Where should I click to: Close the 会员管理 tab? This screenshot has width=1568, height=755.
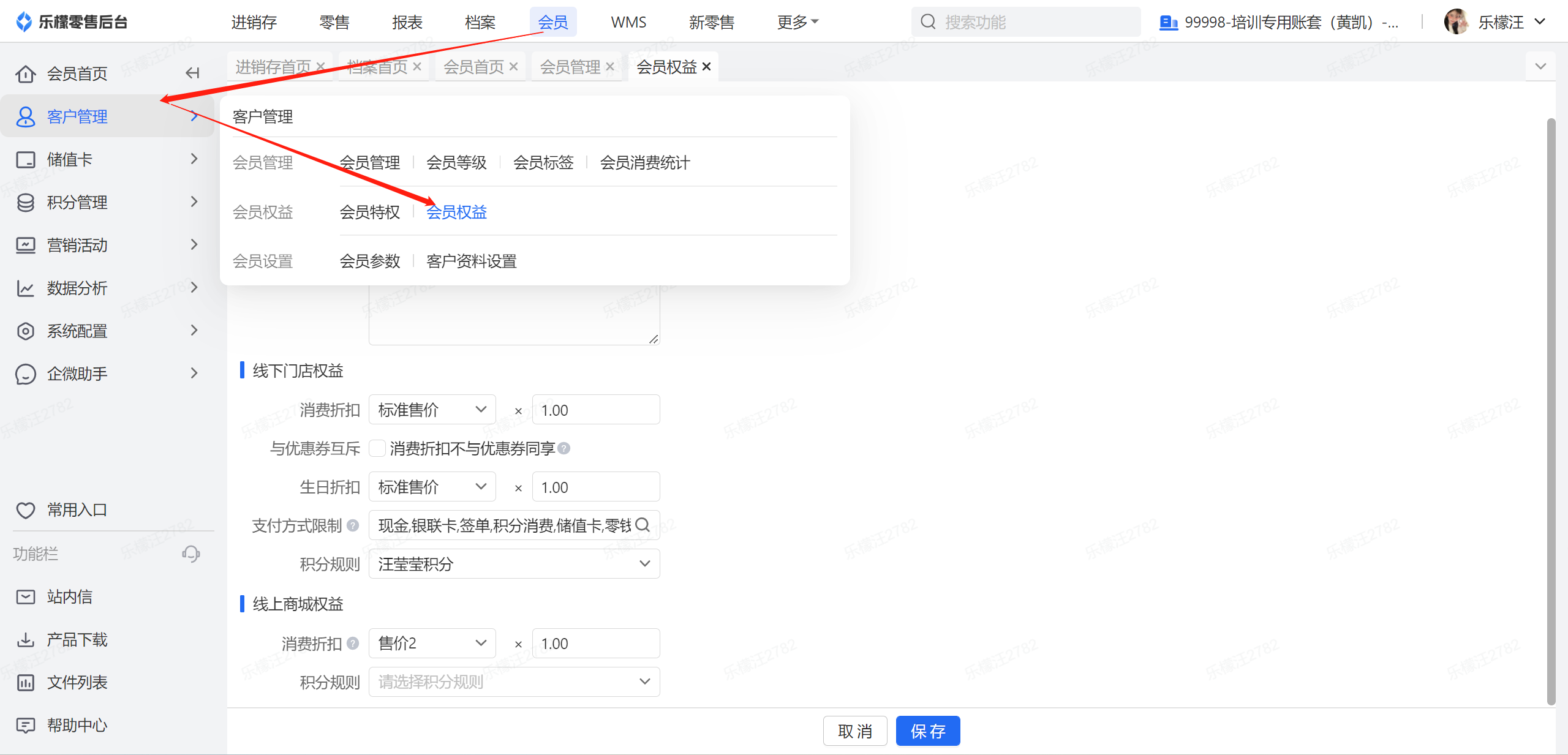click(x=610, y=66)
